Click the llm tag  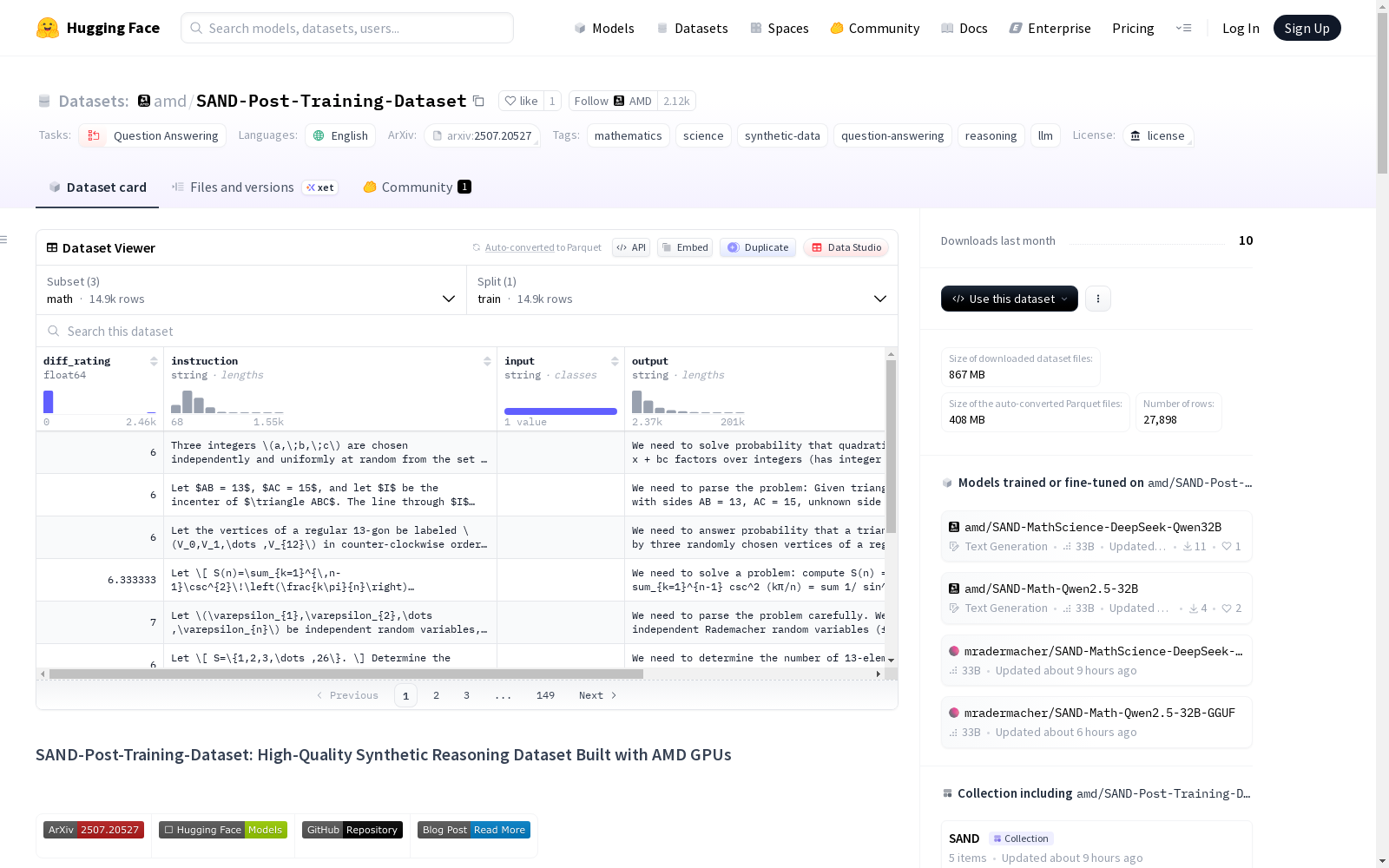(x=1045, y=135)
